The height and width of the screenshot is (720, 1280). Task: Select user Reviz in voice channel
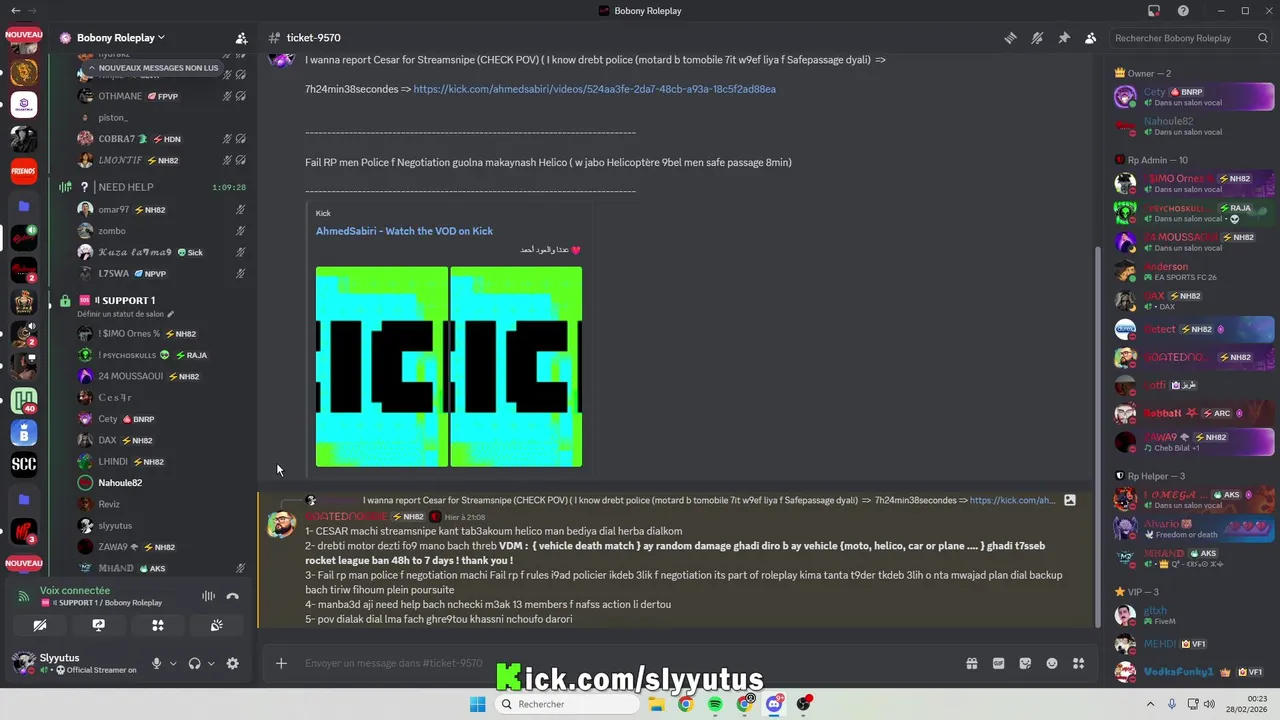(x=109, y=505)
